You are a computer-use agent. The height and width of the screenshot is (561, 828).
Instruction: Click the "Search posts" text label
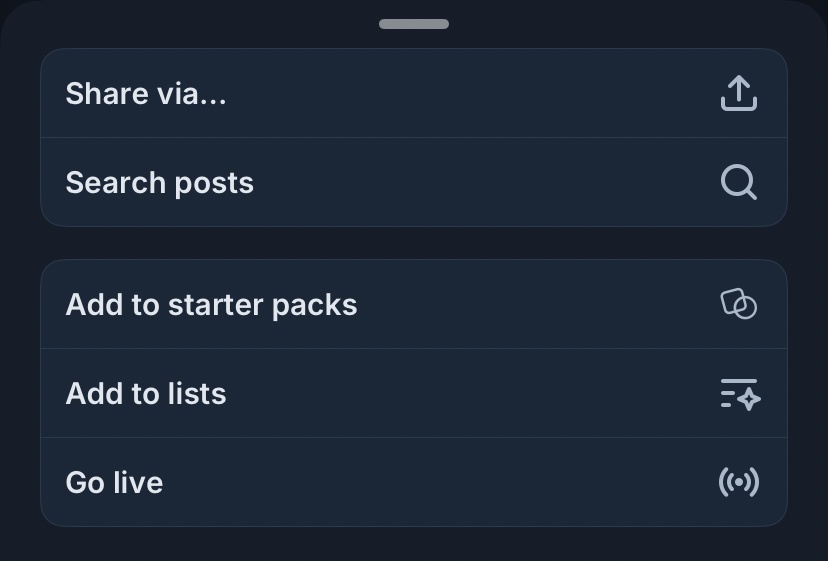[x=160, y=183]
